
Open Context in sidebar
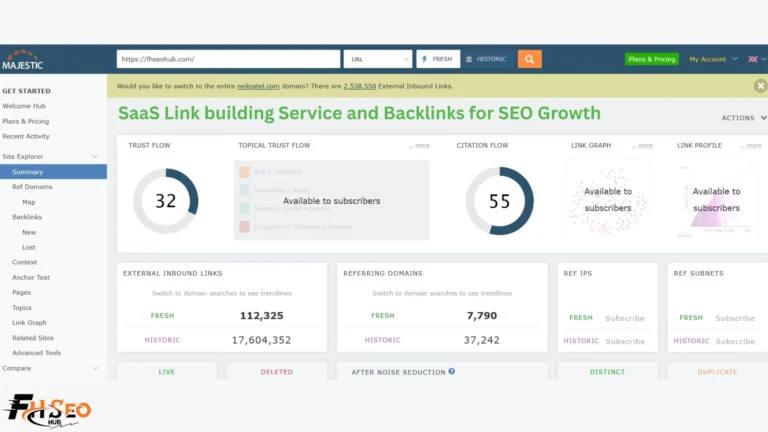(x=24, y=262)
